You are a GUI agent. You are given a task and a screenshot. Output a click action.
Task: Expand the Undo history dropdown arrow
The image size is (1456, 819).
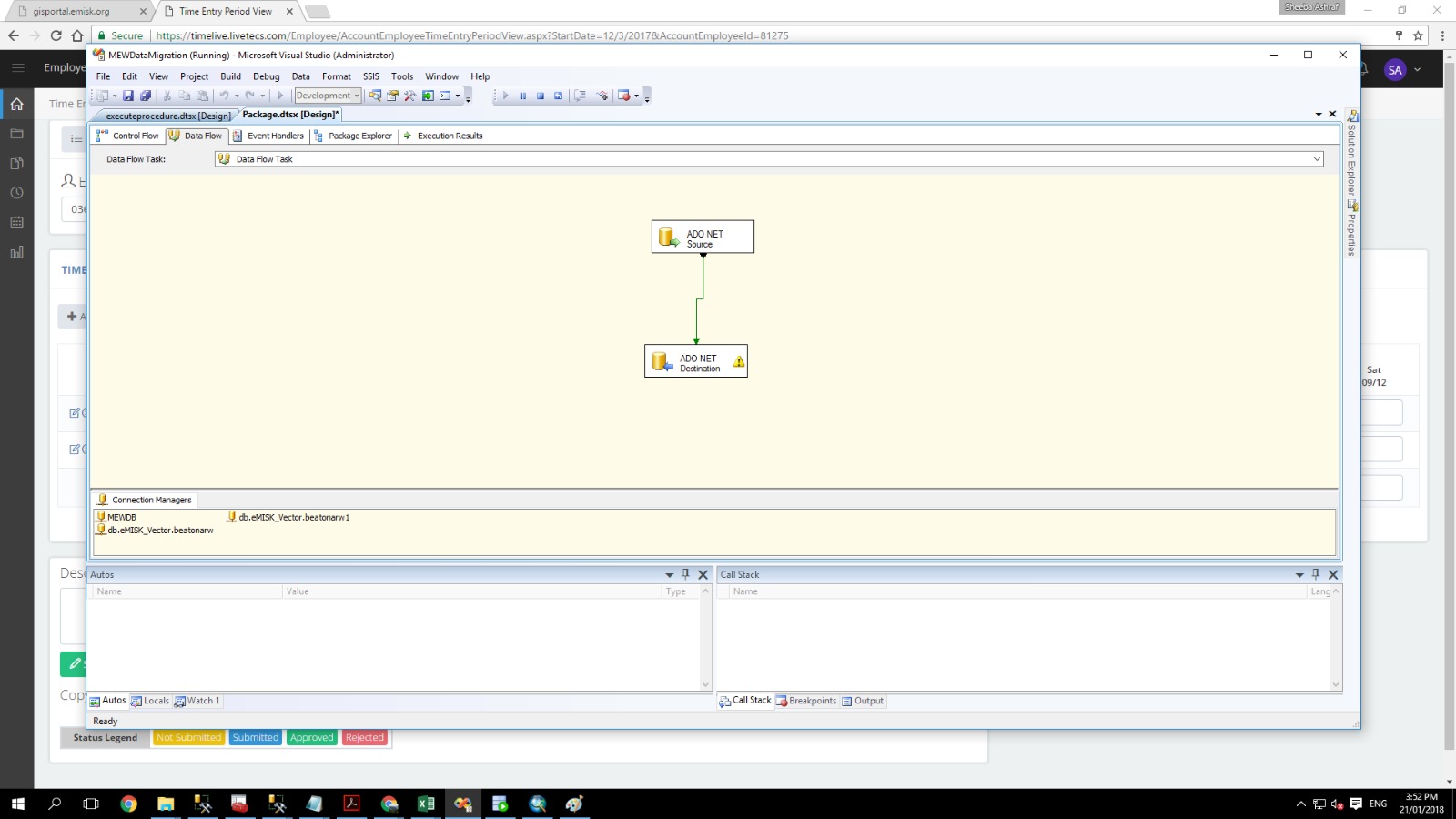[x=237, y=96]
